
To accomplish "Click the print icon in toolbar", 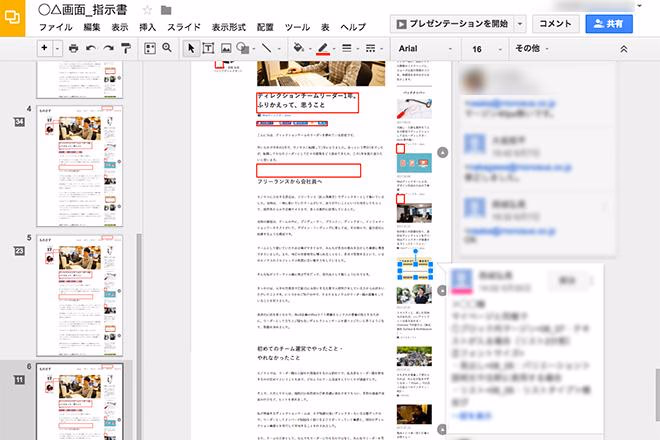I will coord(74,48).
